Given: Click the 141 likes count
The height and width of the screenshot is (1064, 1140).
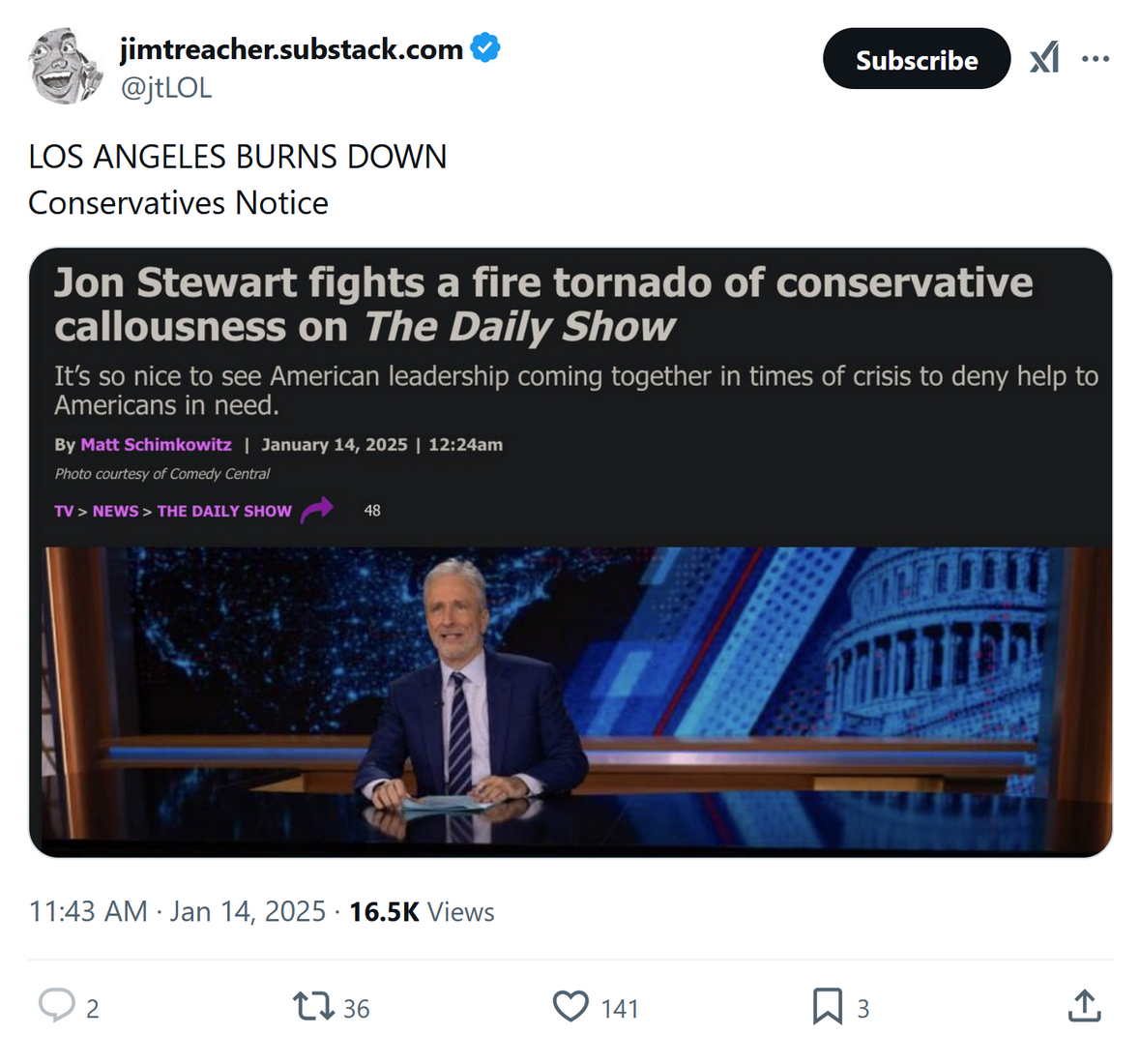Looking at the screenshot, I should pos(620,1009).
